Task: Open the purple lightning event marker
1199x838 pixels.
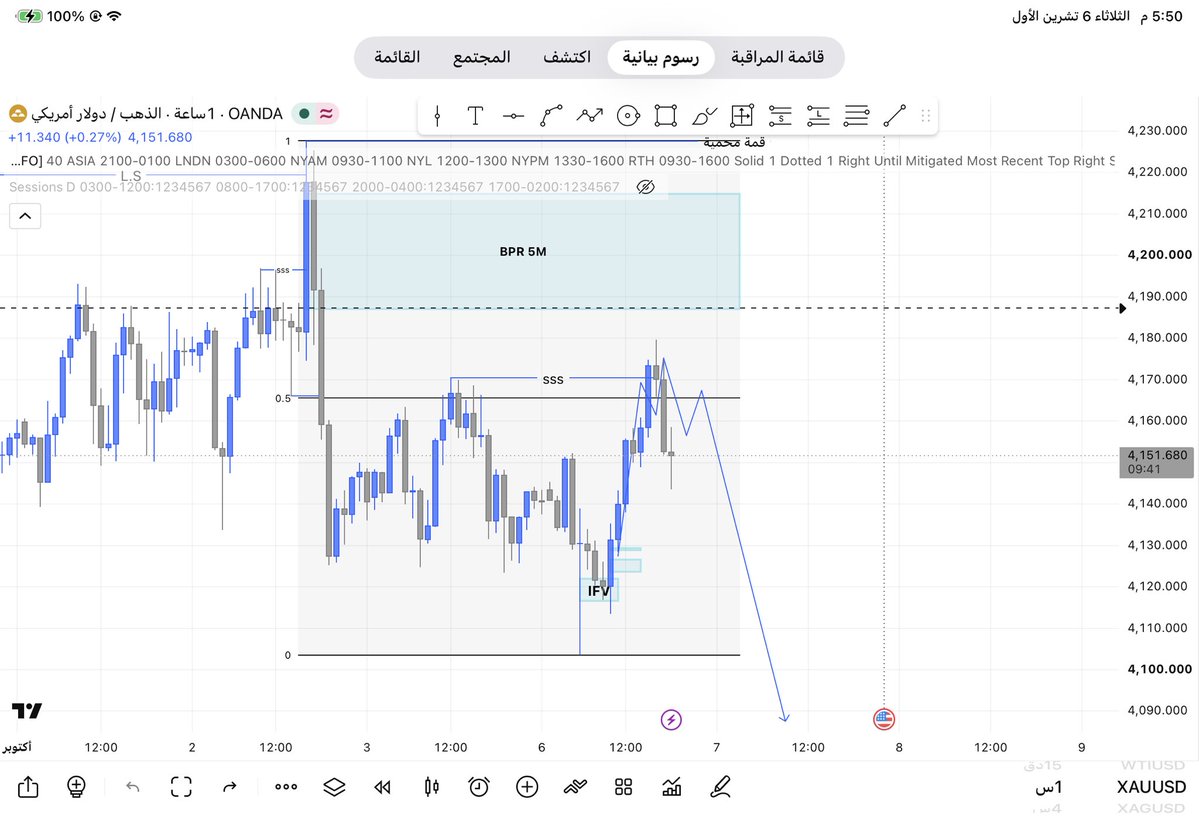Action: pos(671,719)
